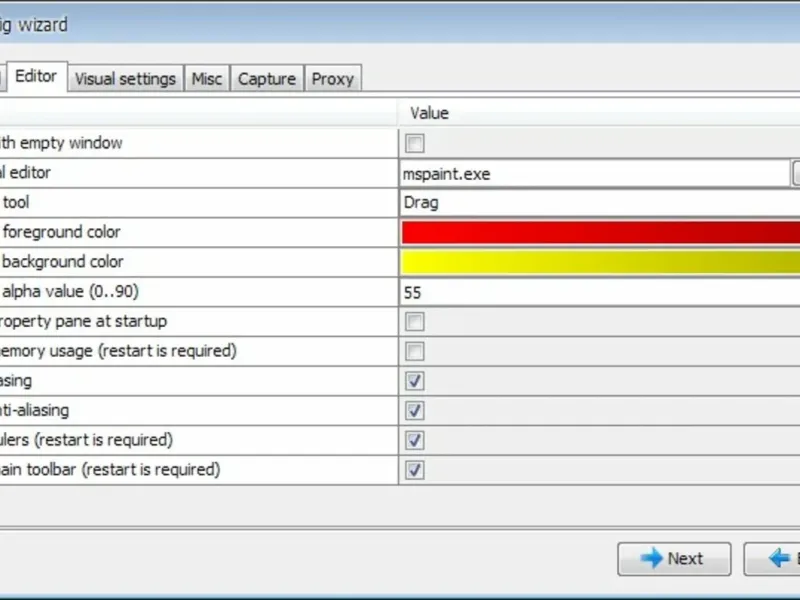The height and width of the screenshot is (600, 800).
Task: Enable the memory usage checkbox
Action: (415, 352)
